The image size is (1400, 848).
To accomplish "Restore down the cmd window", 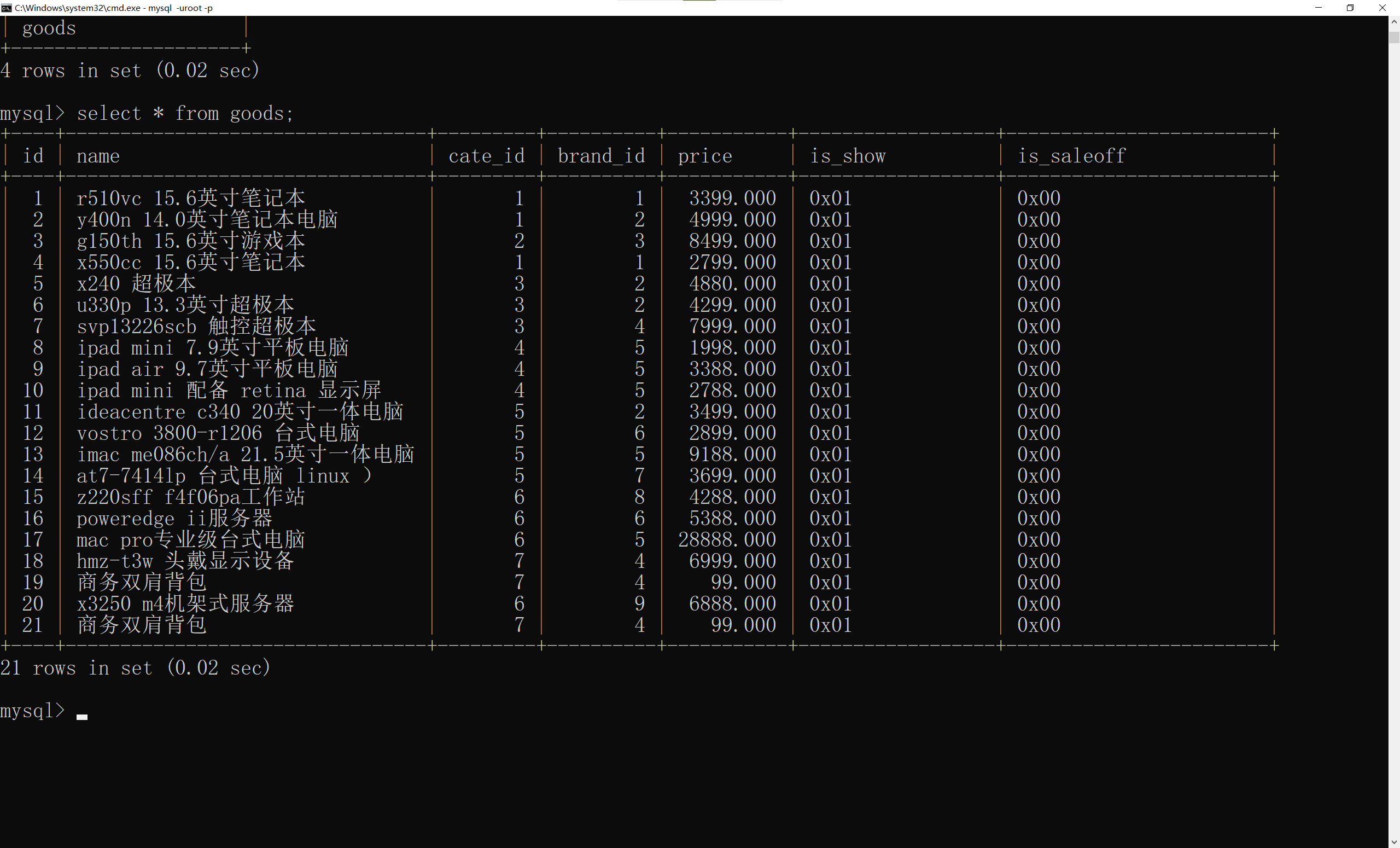I will [x=1350, y=8].
